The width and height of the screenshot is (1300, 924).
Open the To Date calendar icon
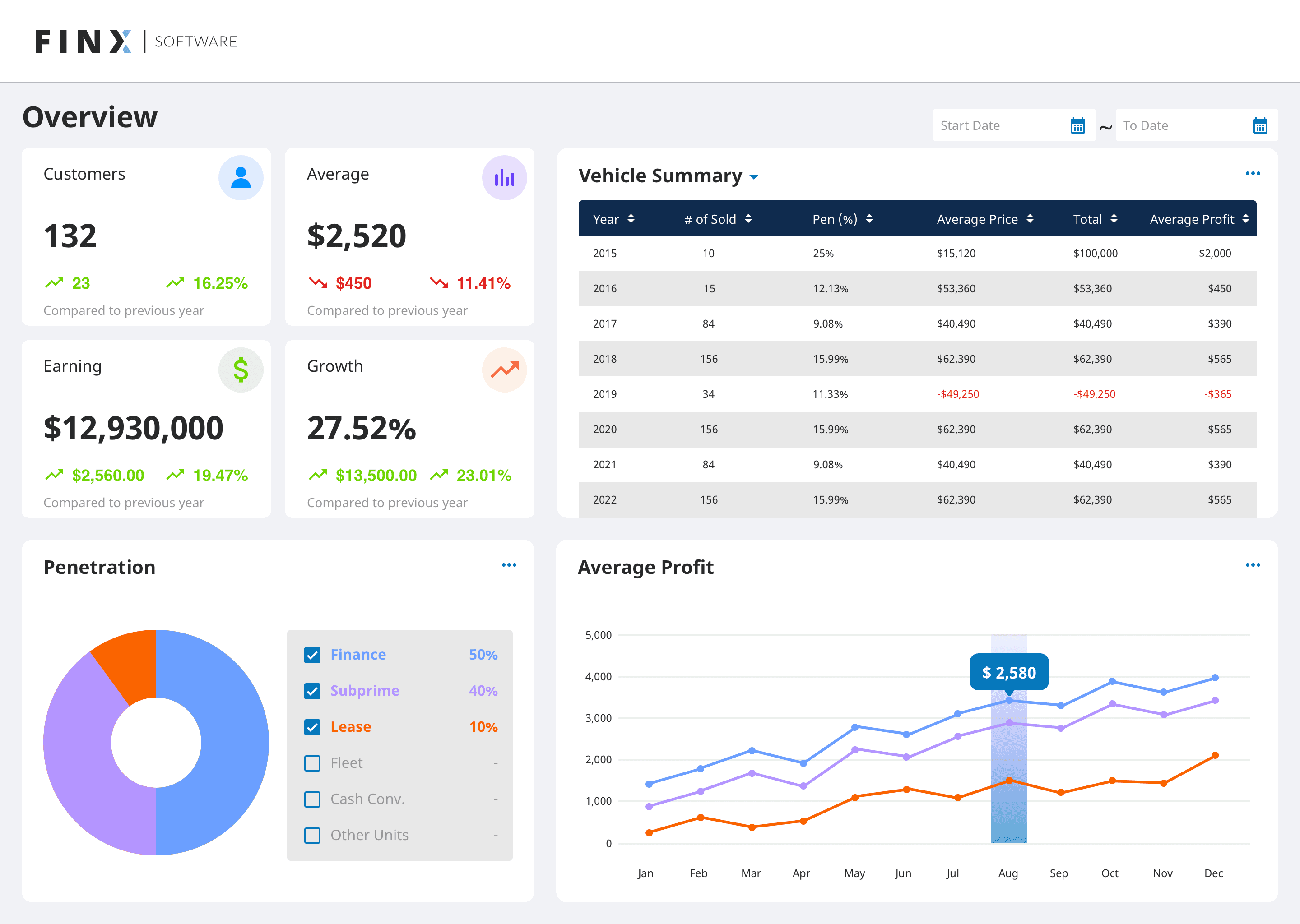[1259, 126]
